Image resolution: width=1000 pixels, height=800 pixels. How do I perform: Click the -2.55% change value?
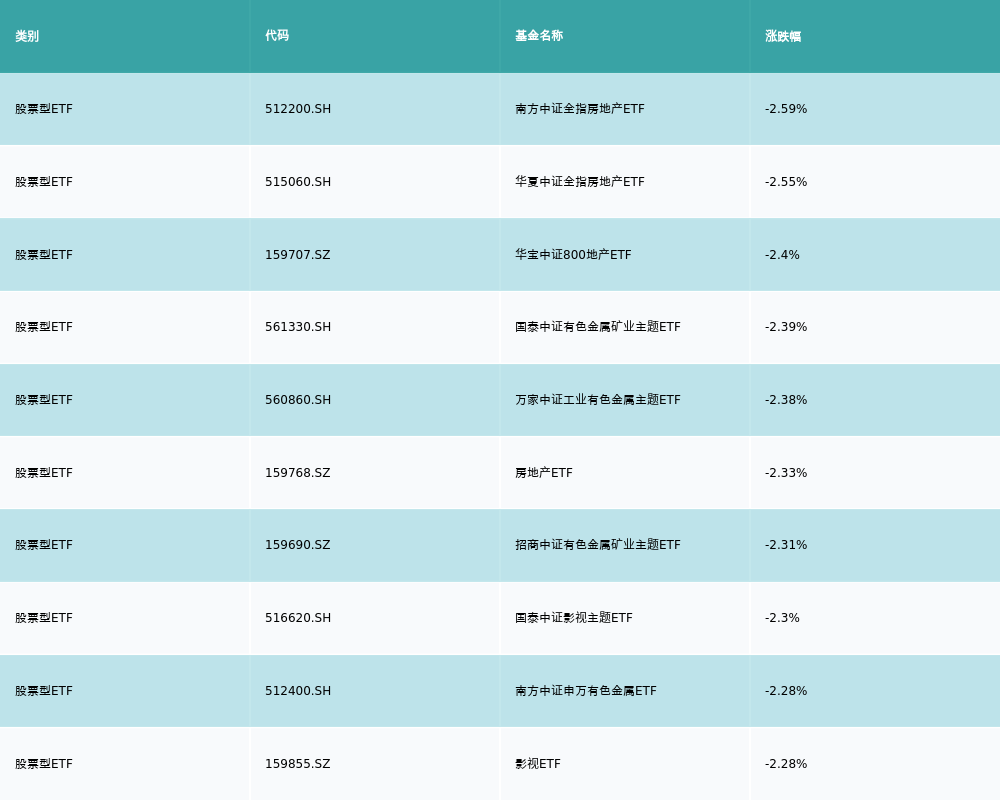point(786,182)
